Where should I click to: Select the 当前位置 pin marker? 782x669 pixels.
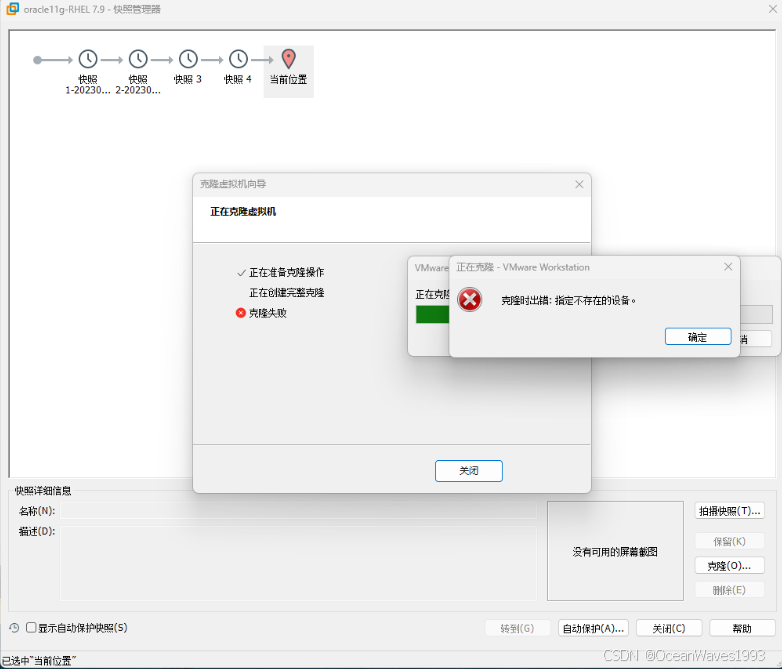point(289,59)
